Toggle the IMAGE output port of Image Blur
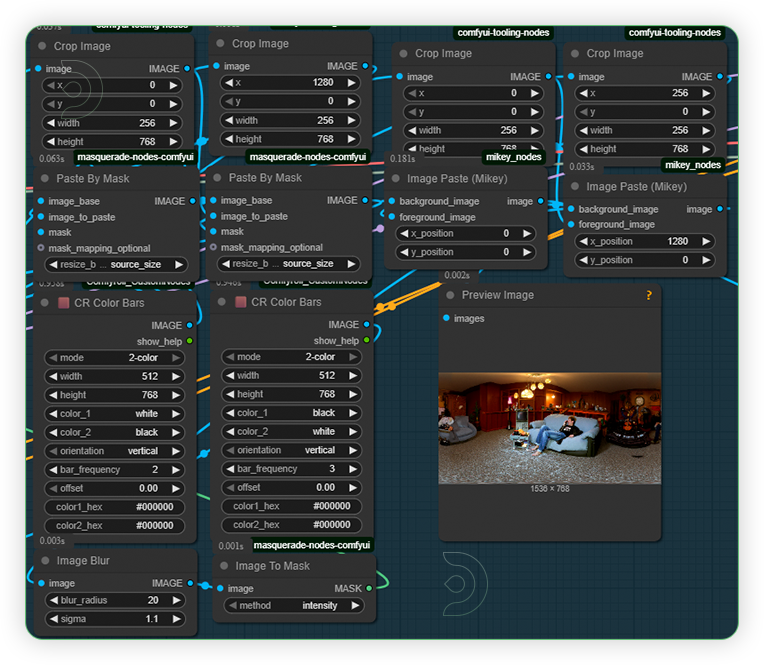Viewport: 764px width, 665px height. (x=190, y=583)
